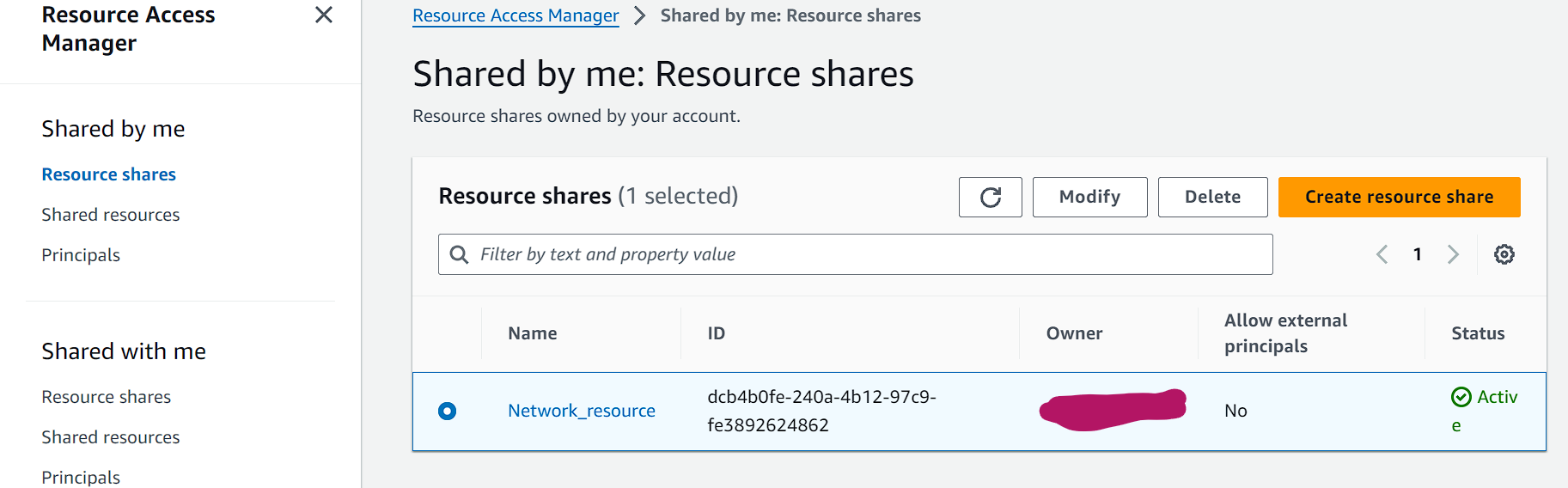Go to next page of results
1568x488 pixels.
pos(1453,254)
